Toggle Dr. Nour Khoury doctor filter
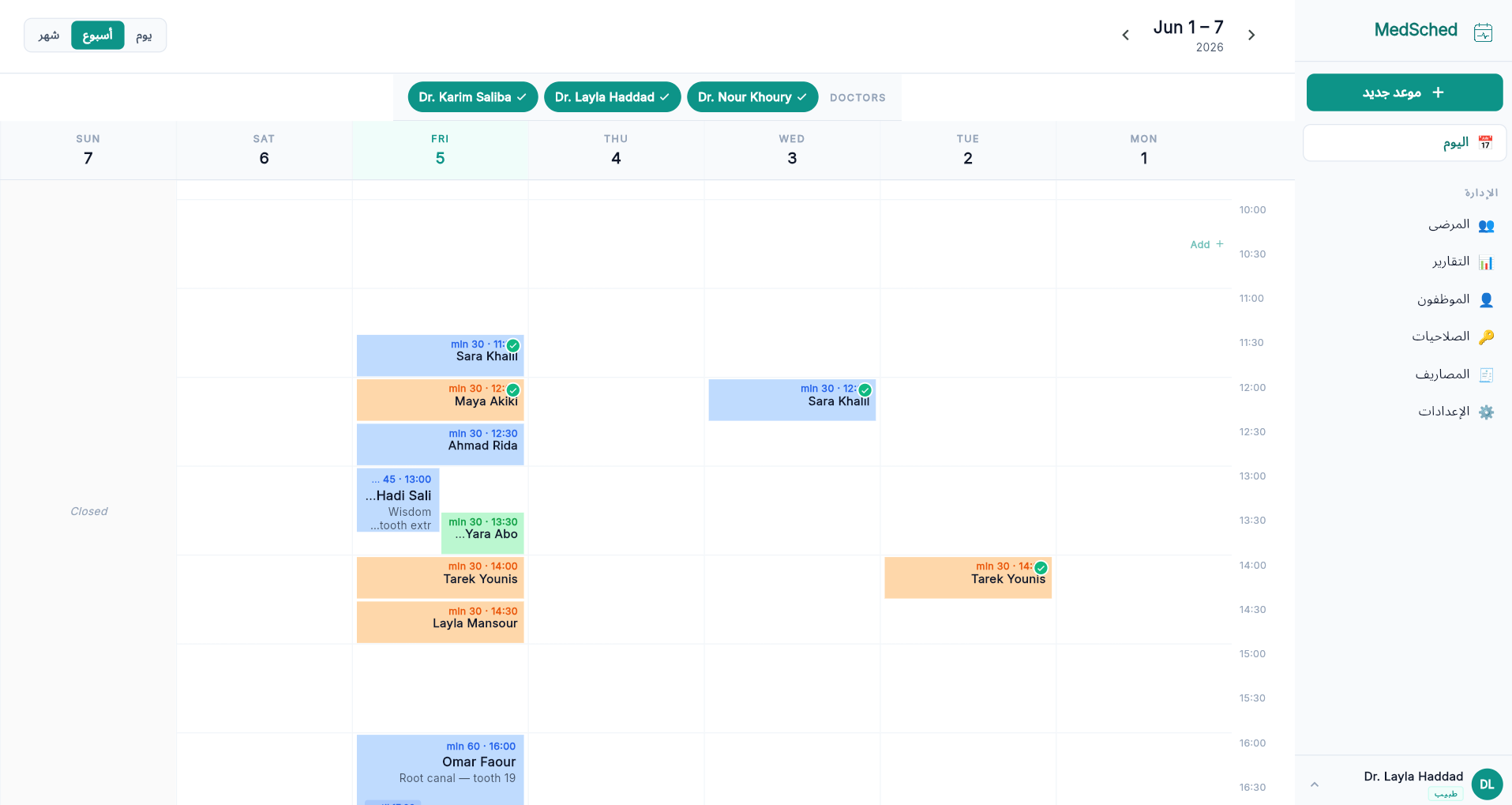 coord(752,97)
